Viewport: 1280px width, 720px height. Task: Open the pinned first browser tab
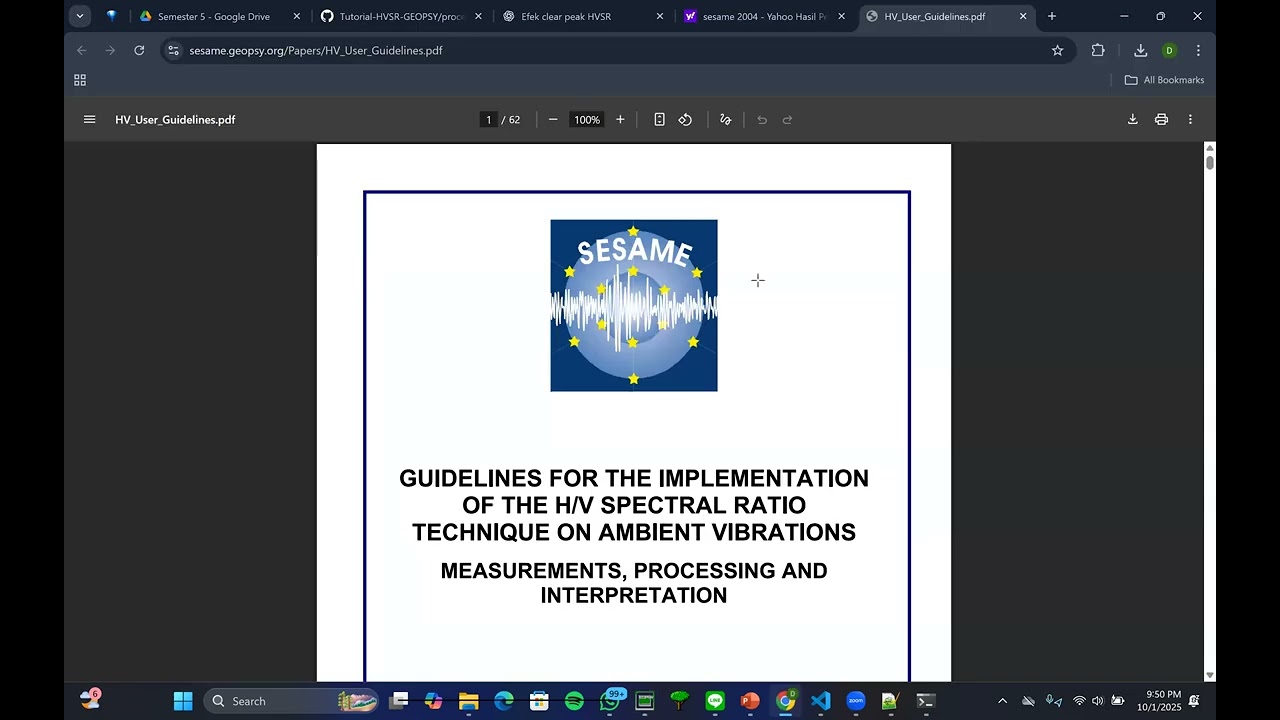[111, 16]
